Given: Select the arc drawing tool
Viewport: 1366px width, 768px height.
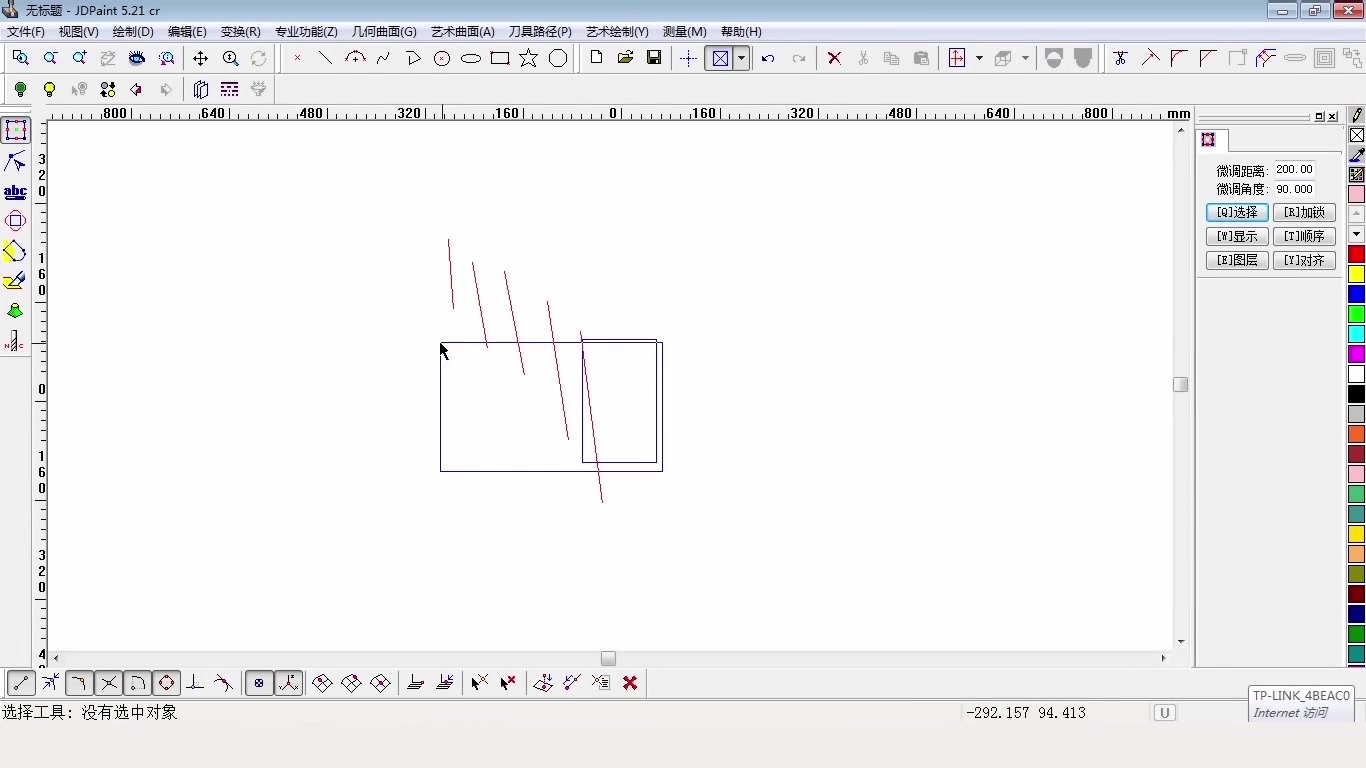Looking at the screenshot, I should (355, 58).
